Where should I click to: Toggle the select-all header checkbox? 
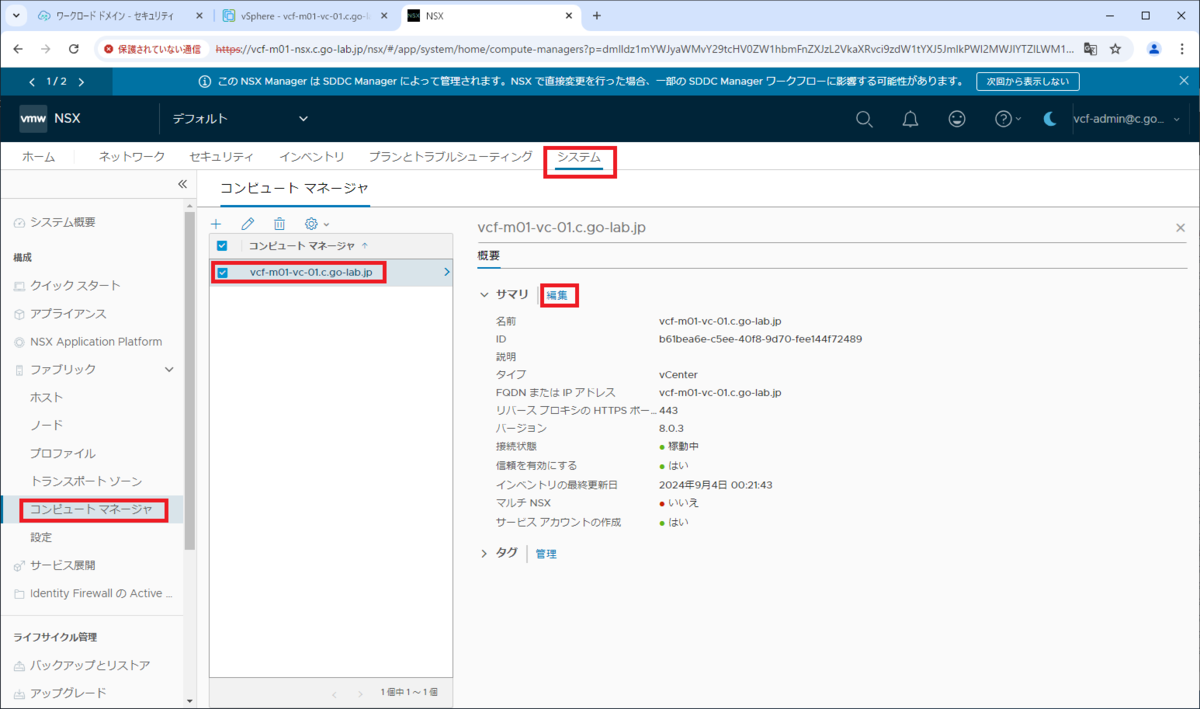tap(222, 245)
